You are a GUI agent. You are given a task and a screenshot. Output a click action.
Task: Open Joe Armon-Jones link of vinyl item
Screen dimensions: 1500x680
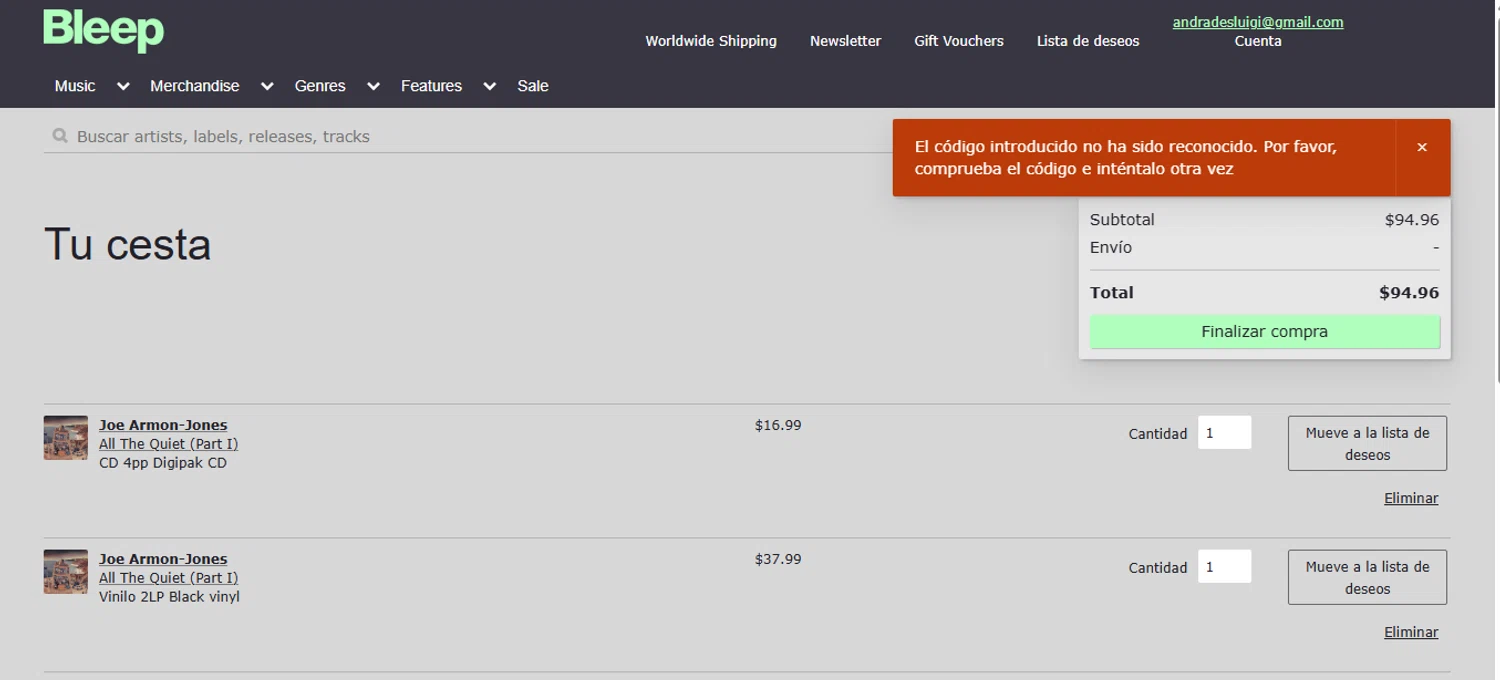click(x=163, y=559)
